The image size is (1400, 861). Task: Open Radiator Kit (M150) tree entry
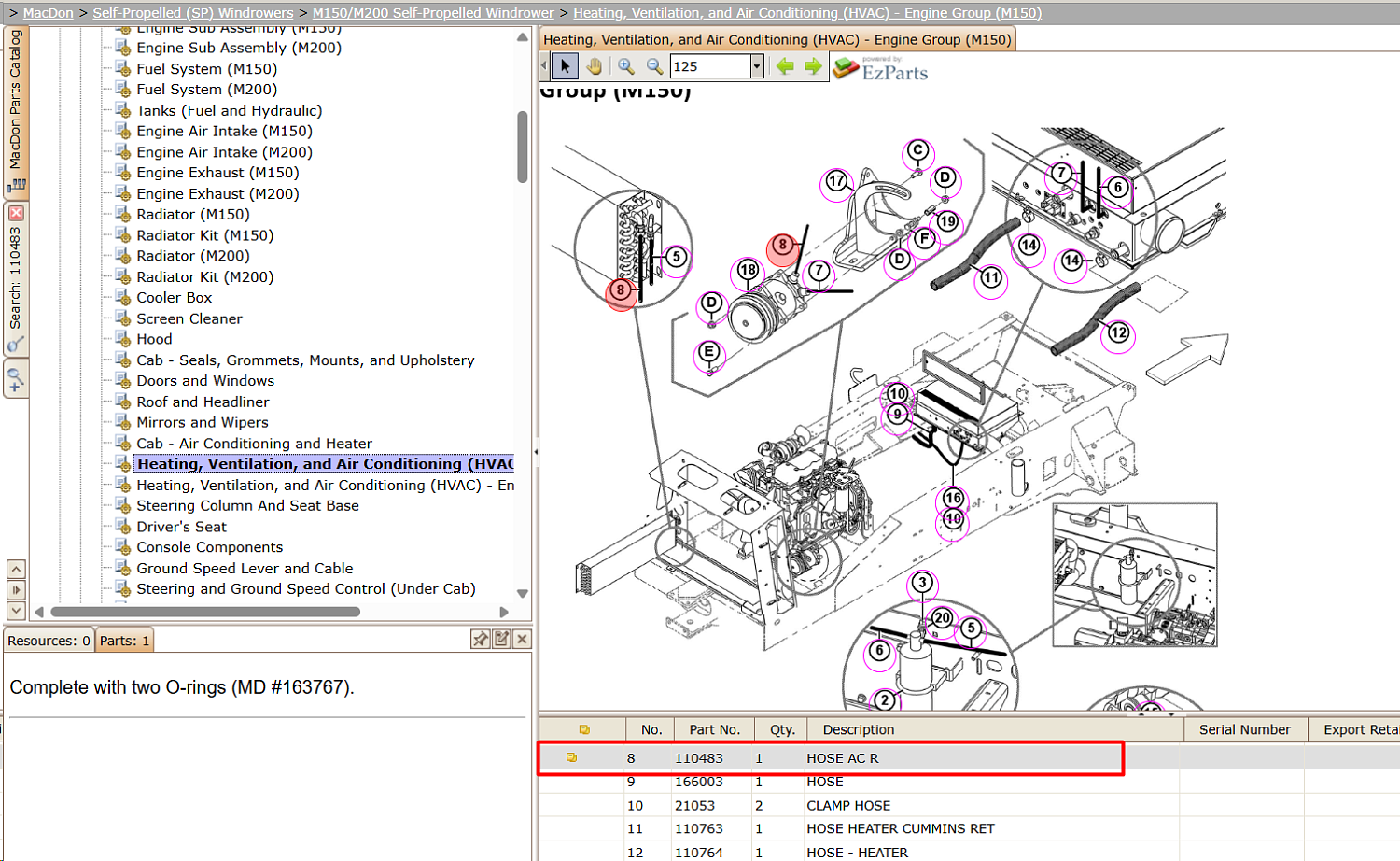coord(205,235)
